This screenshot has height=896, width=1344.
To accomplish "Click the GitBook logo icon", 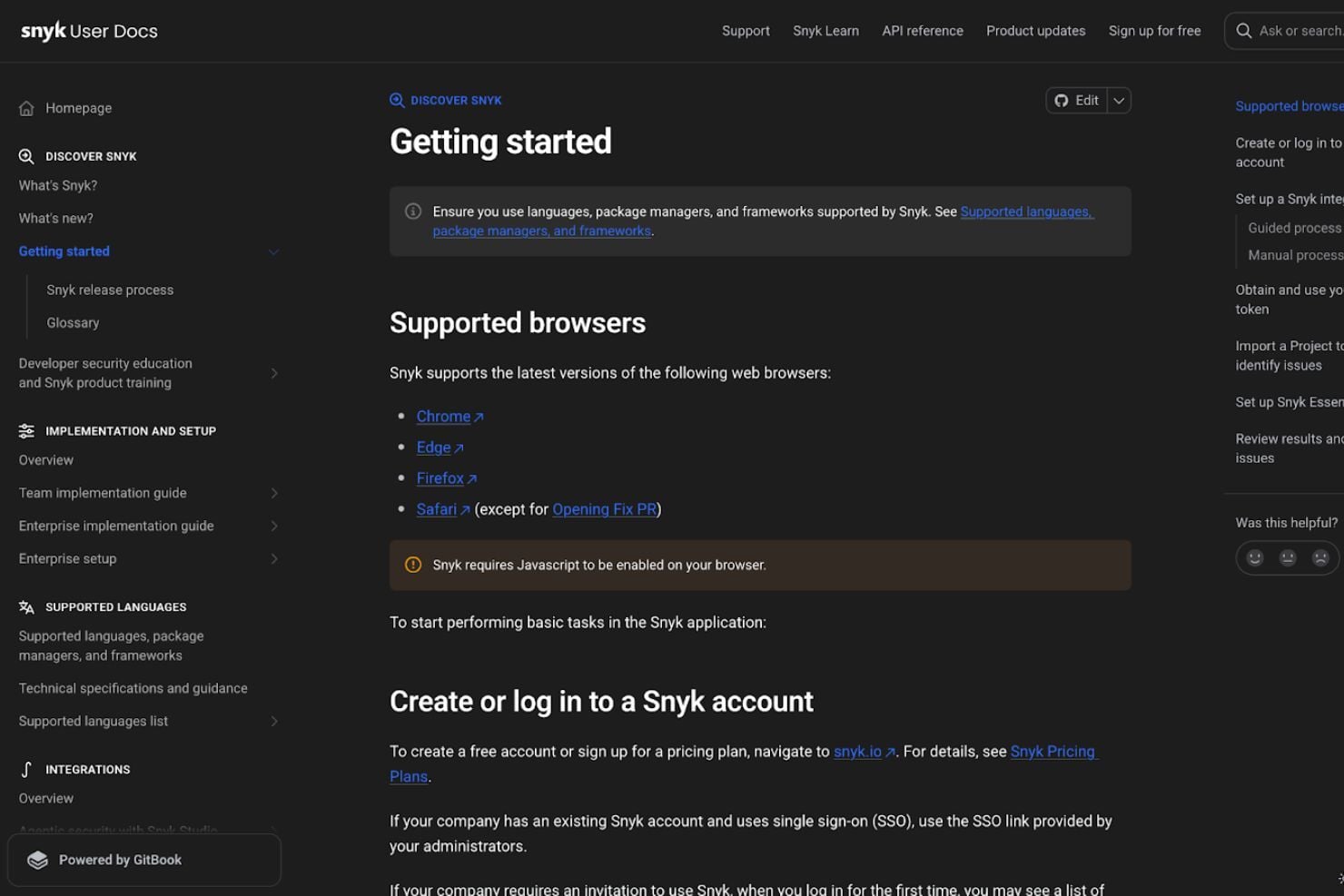I will (37, 860).
